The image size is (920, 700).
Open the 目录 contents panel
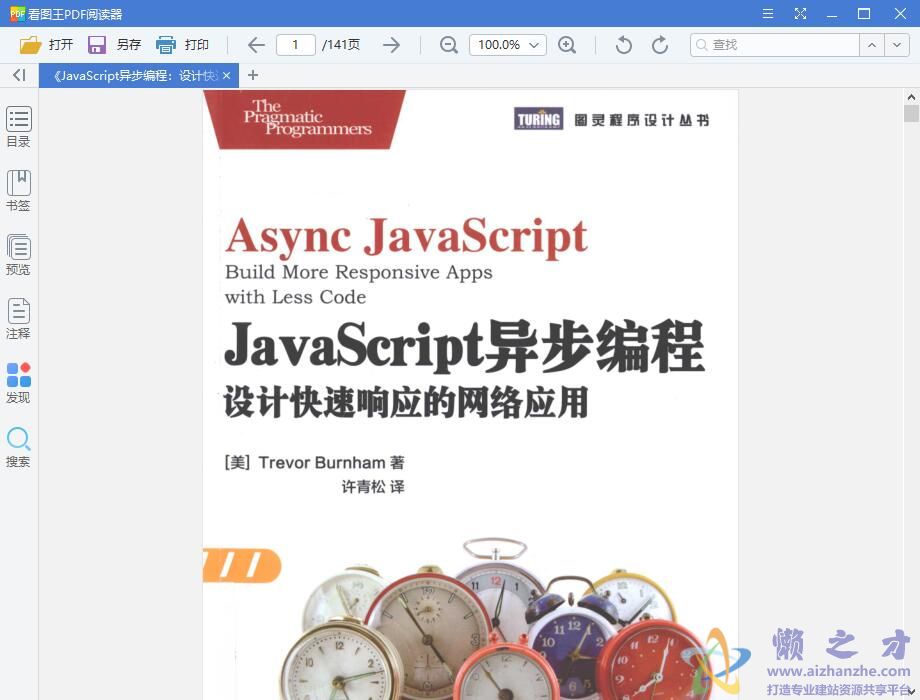[18, 126]
